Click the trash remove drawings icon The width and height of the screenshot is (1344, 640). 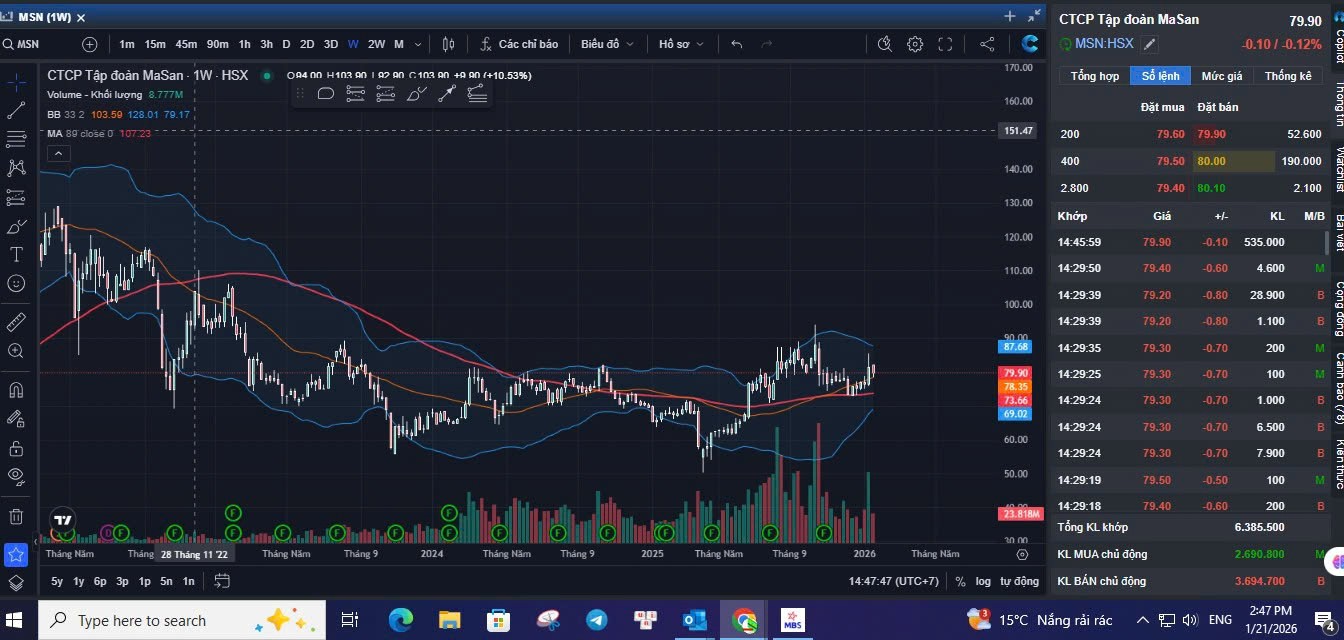(16, 516)
